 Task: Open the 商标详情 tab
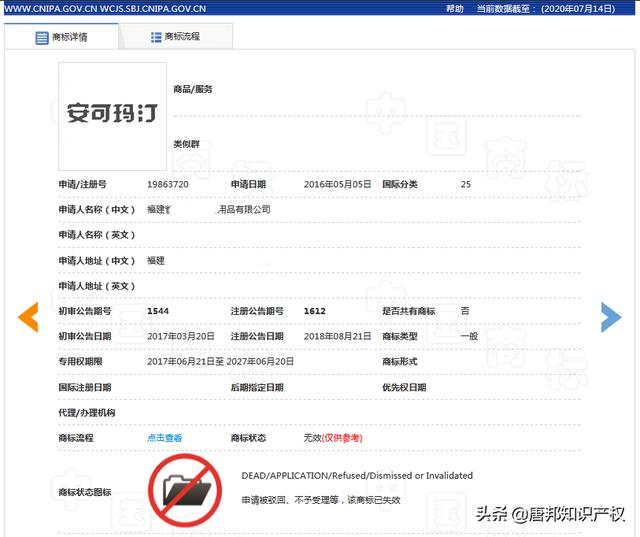point(62,37)
